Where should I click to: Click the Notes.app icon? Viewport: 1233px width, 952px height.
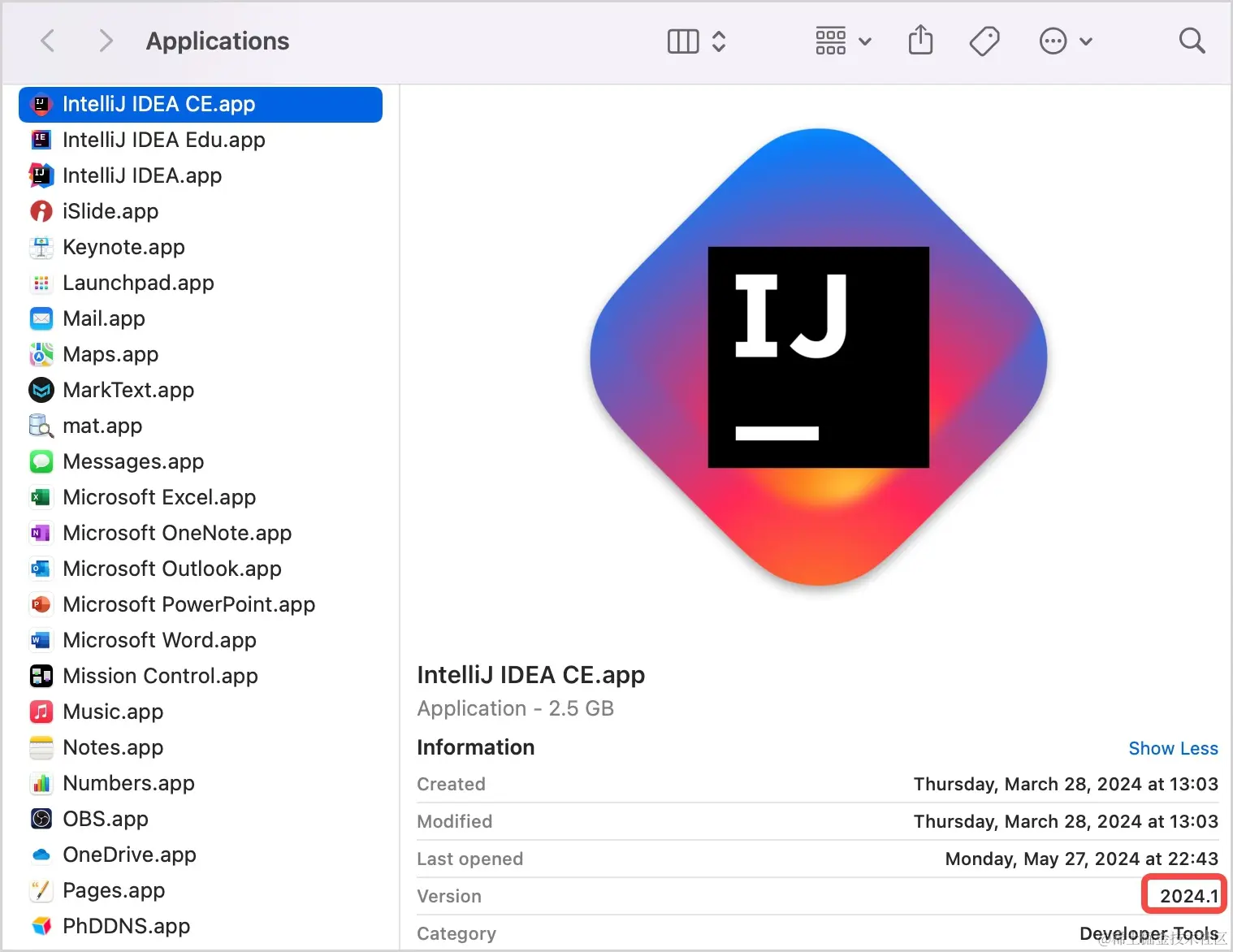click(x=41, y=747)
